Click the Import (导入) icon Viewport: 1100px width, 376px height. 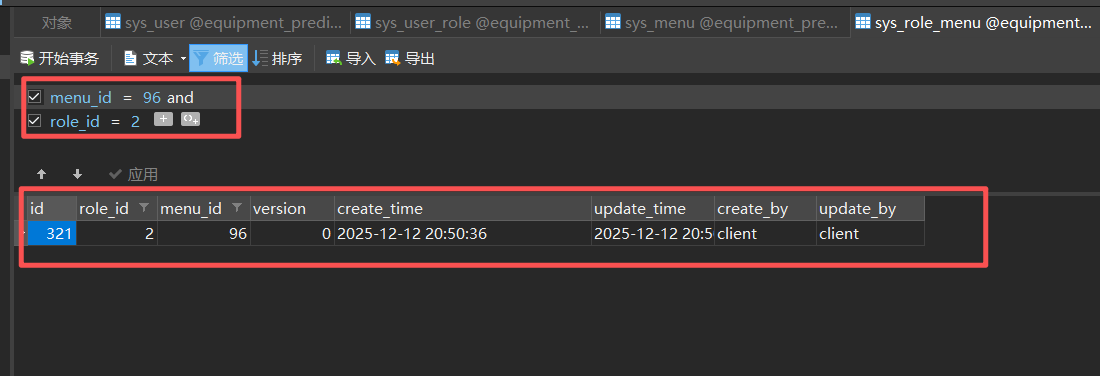pyautogui.click(x=334, y=58)
